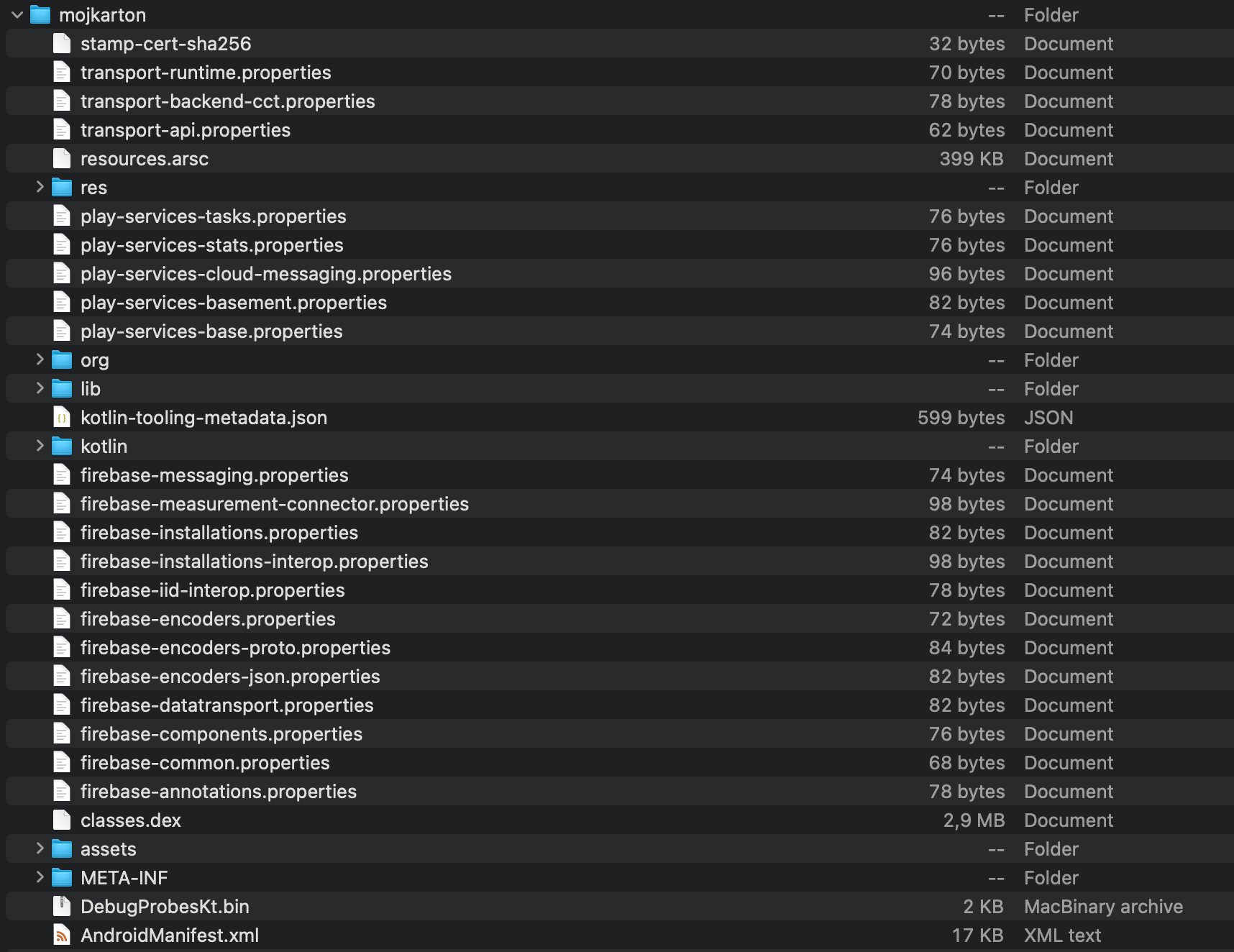Image resolution: width=1234 pixels, height=952 pixels.
Task: Select kotlin-tooling-metadata.json file name
Action: coord(204,418)
